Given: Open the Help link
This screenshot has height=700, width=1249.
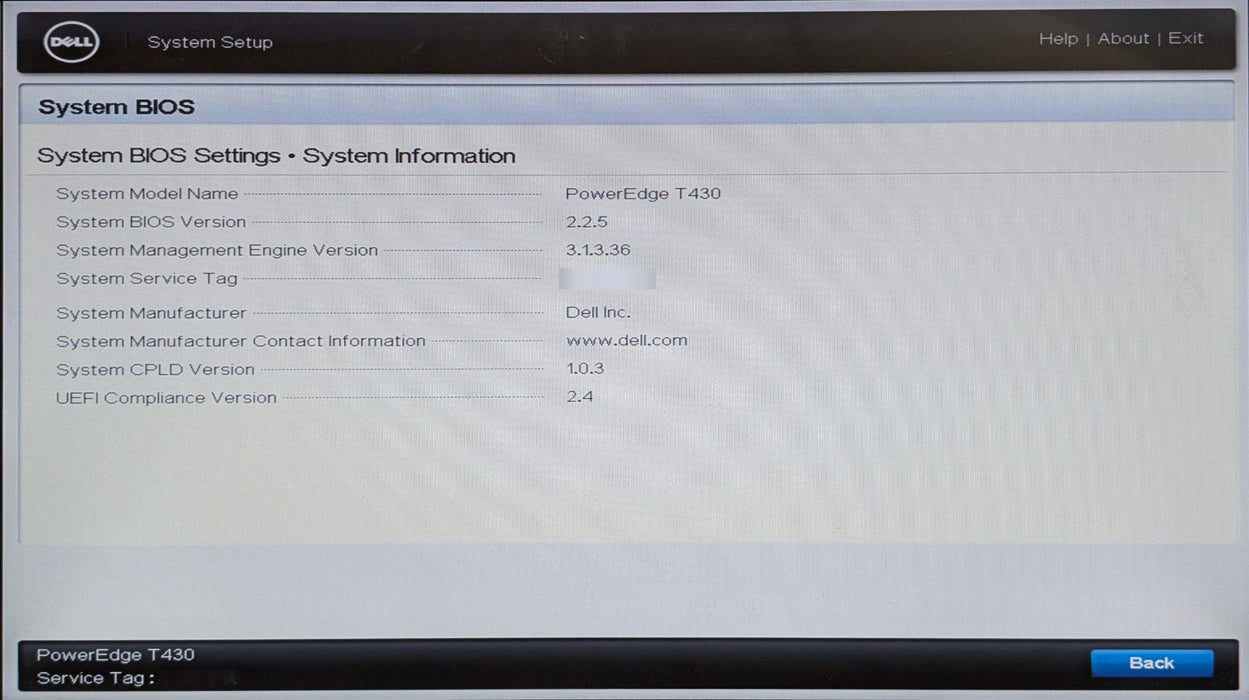Looking at the screenshot, I should pyautogui.click(x=1058, y=39).
